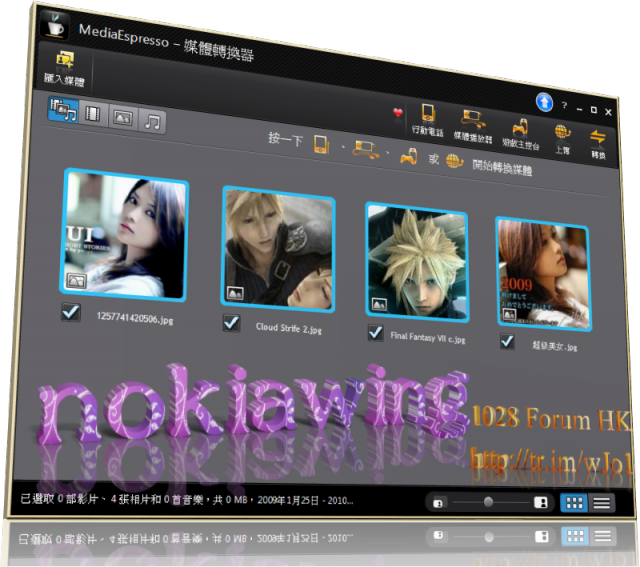This screenshot has width=640, height=567.
Task: Click game controller icon in the hint line
Action: [409, 156]
